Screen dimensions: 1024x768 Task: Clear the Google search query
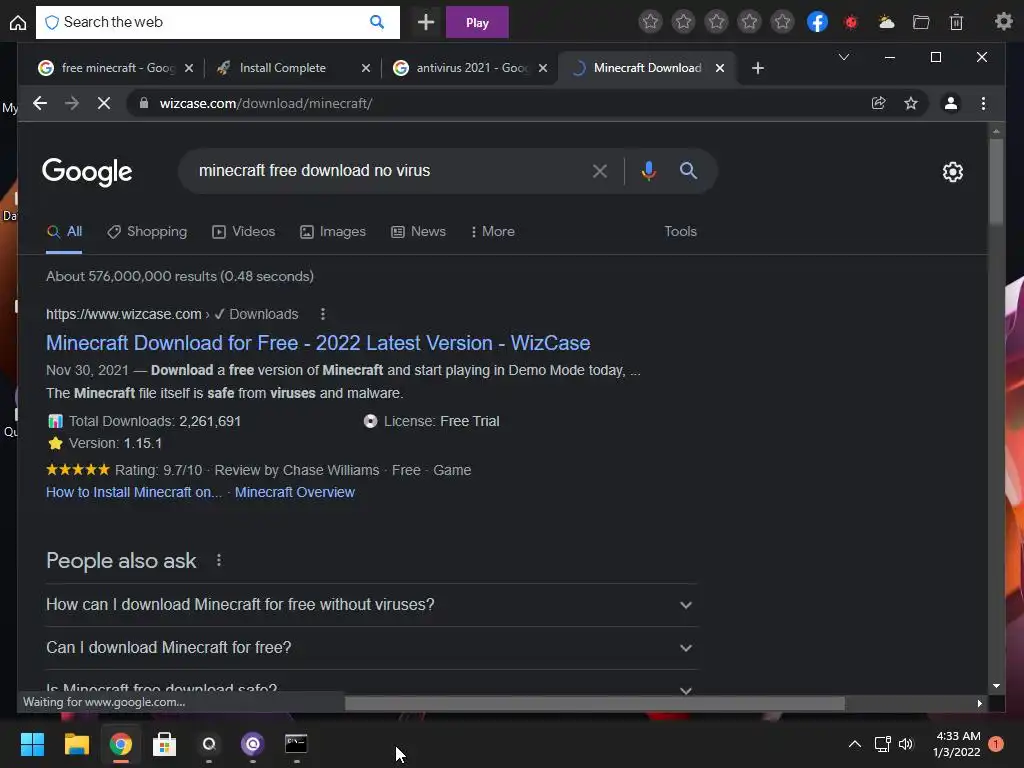[600, 171]
